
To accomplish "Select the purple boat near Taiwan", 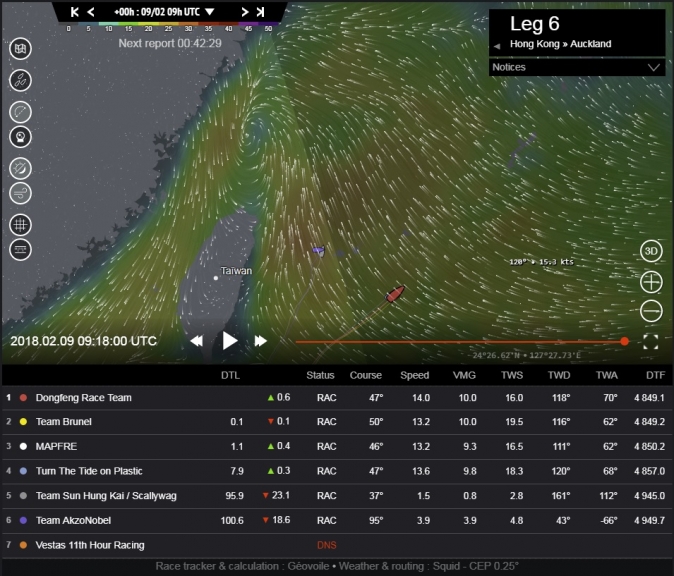I will [319, 250].
